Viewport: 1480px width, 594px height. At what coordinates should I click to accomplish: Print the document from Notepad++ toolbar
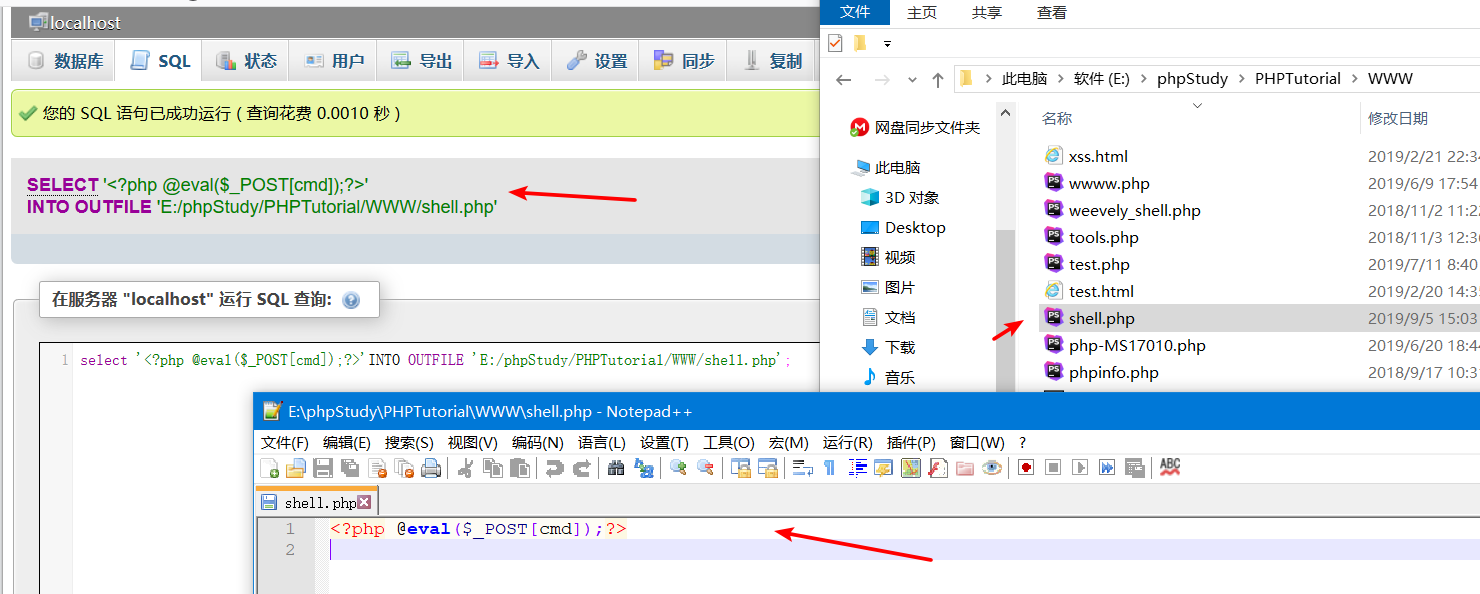coord(431,468)
